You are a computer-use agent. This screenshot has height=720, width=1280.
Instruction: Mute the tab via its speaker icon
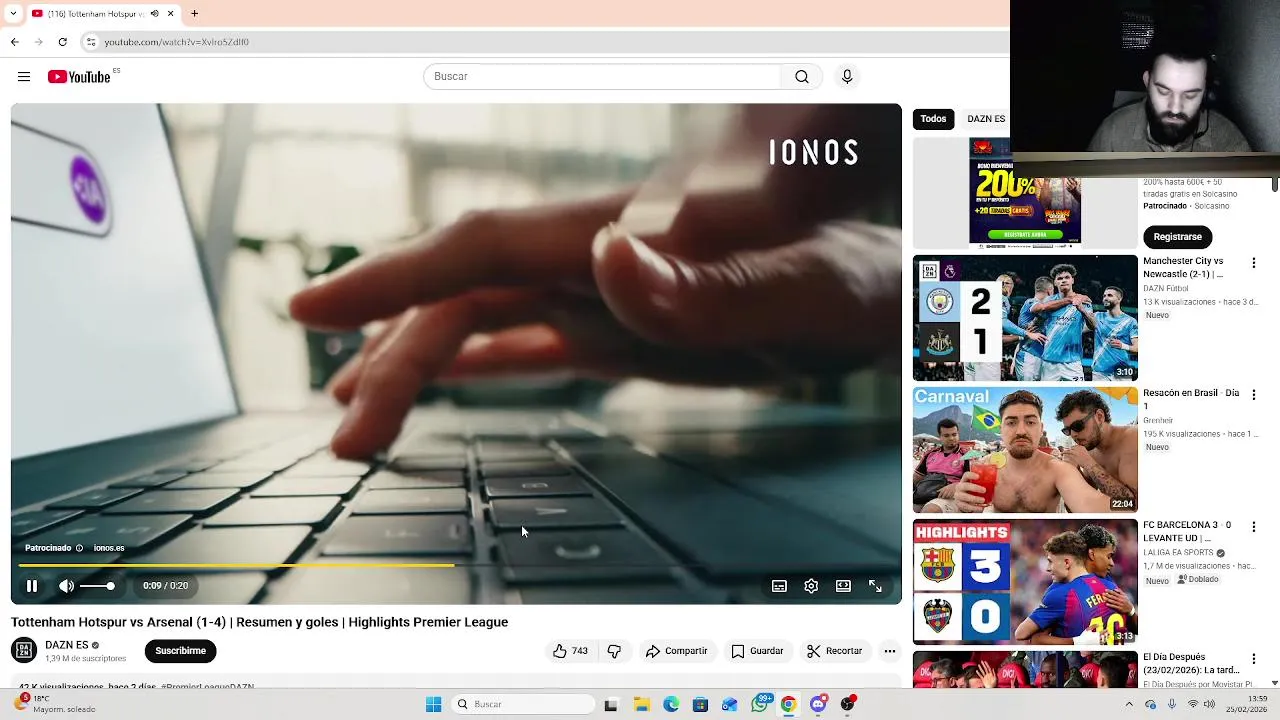point(155,14)
